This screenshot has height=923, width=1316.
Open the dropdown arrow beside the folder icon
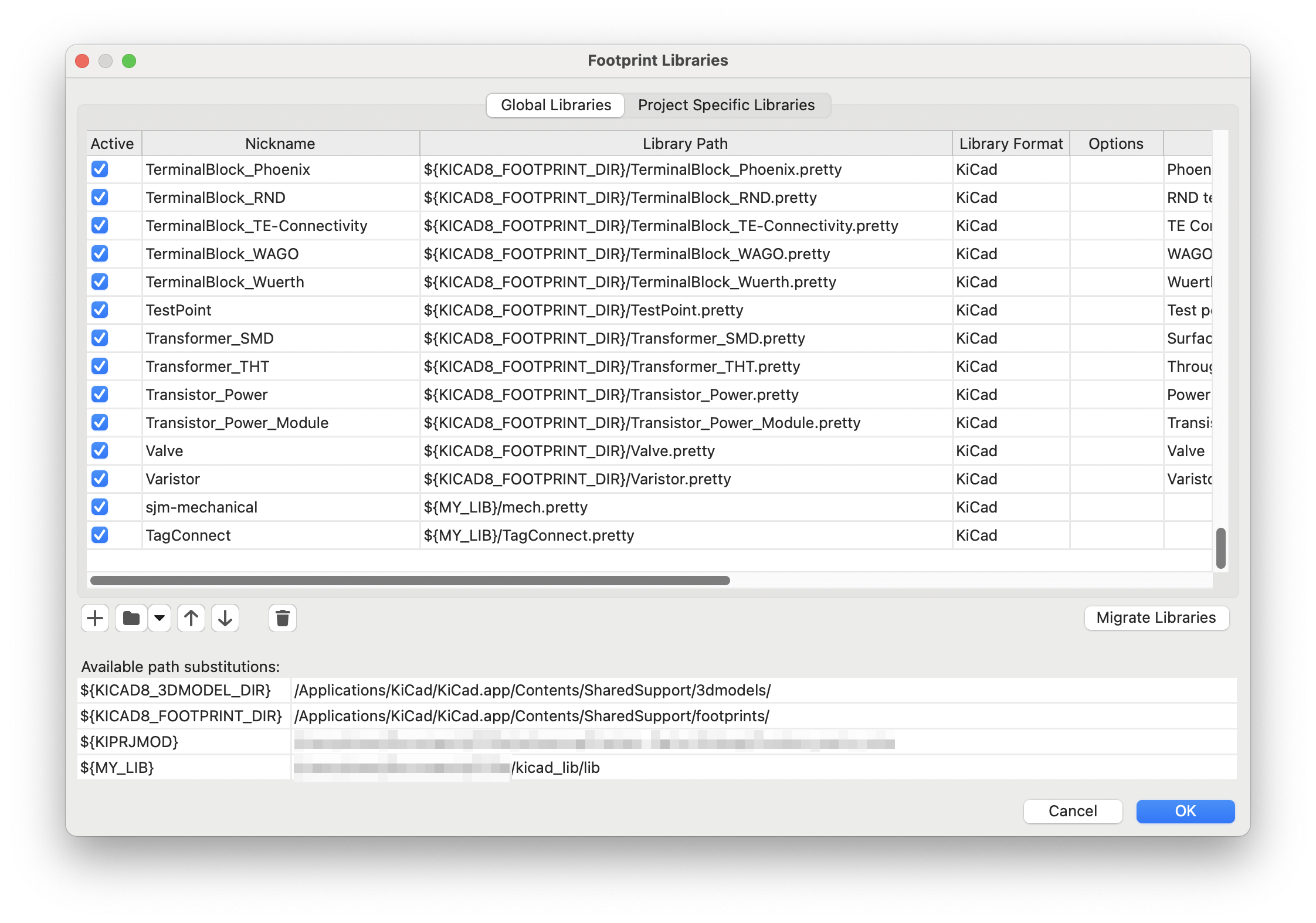[x=160, y=618]
